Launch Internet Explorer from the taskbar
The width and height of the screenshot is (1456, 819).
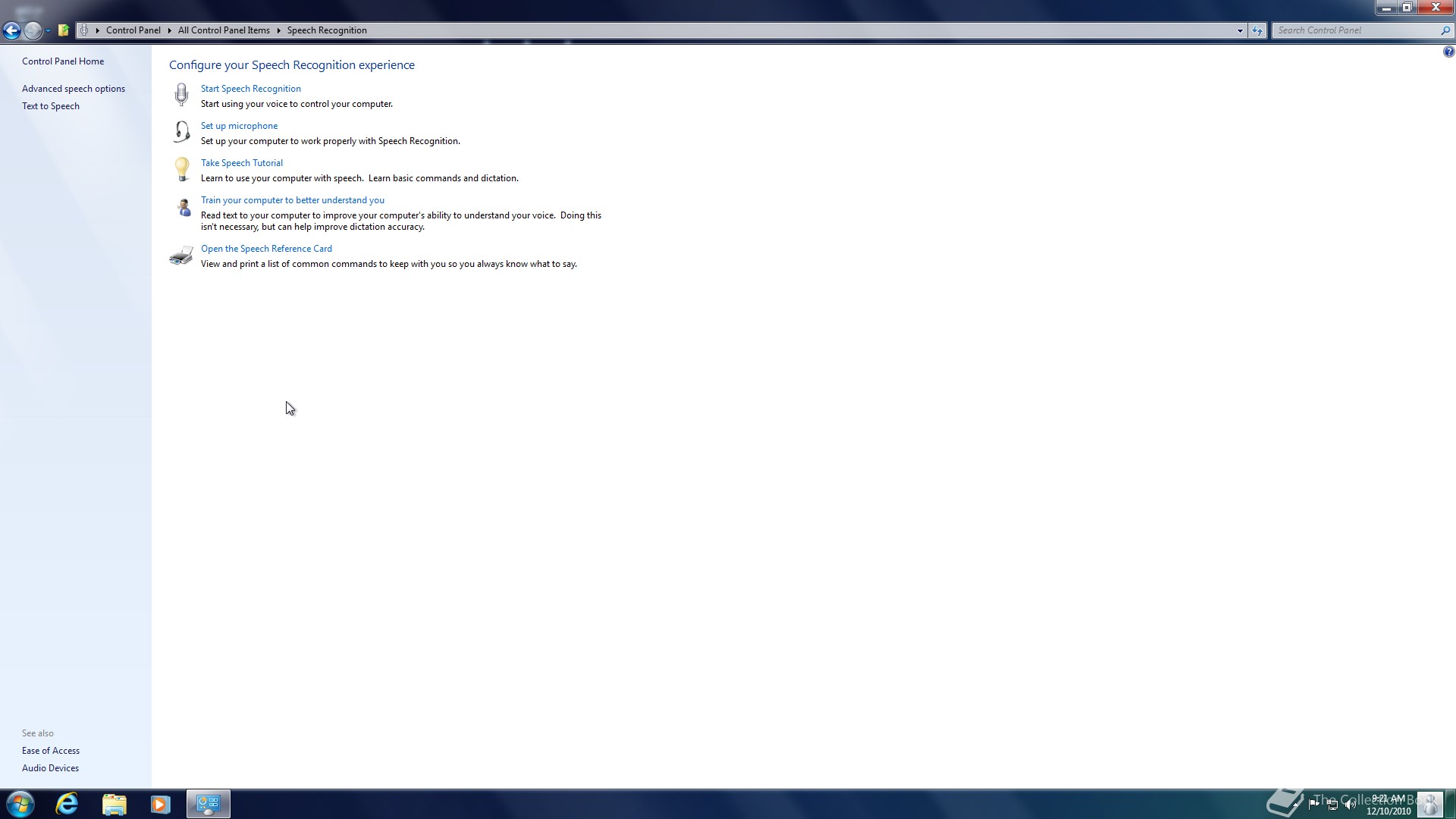67,804
